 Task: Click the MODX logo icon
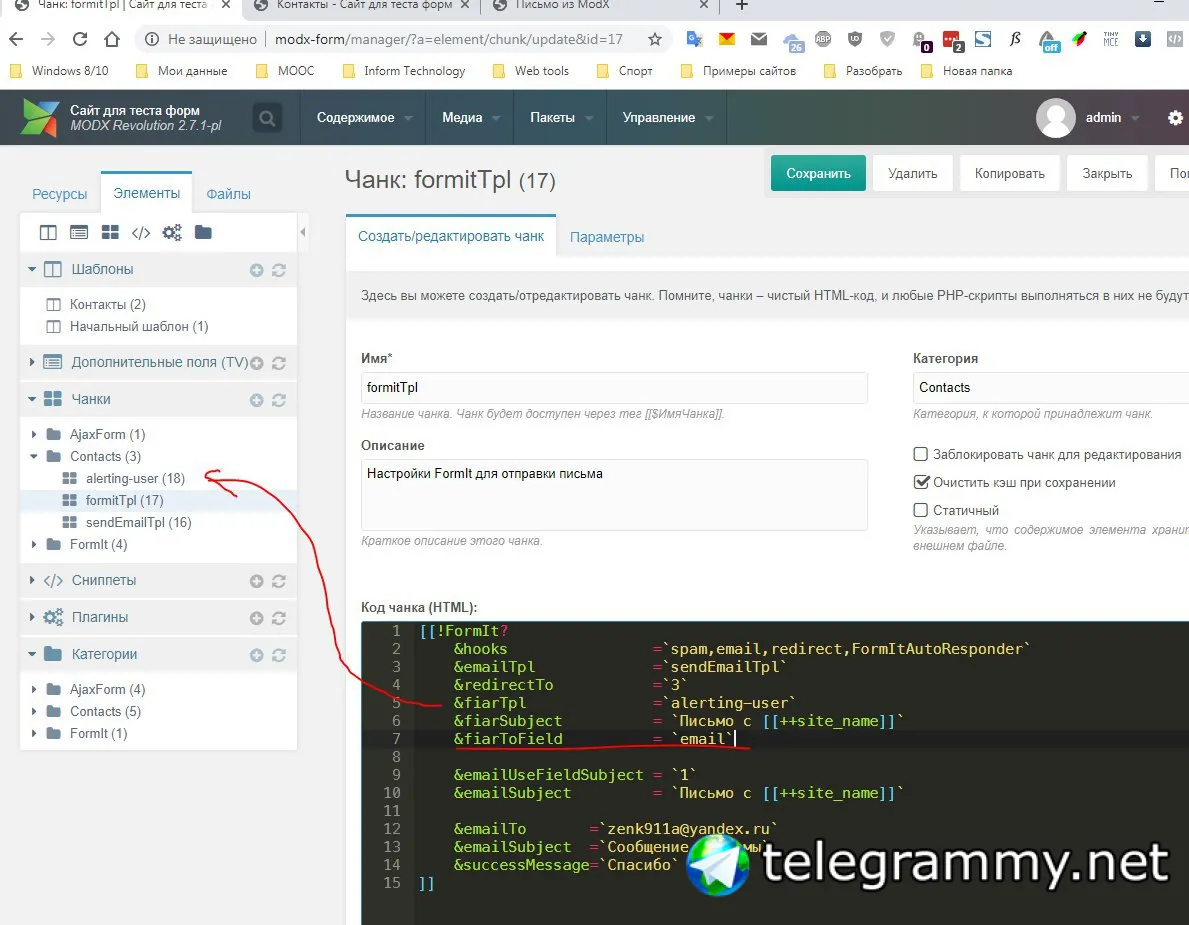tap(39, 117)
